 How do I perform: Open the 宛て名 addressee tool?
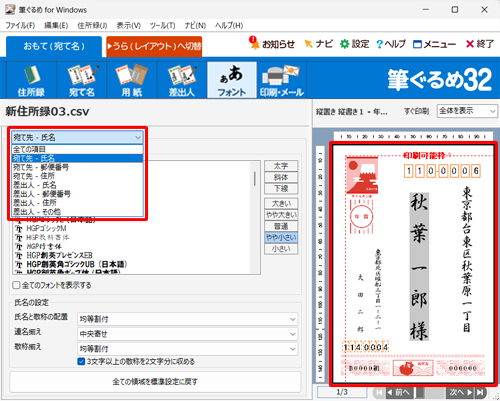coord(82,80)
